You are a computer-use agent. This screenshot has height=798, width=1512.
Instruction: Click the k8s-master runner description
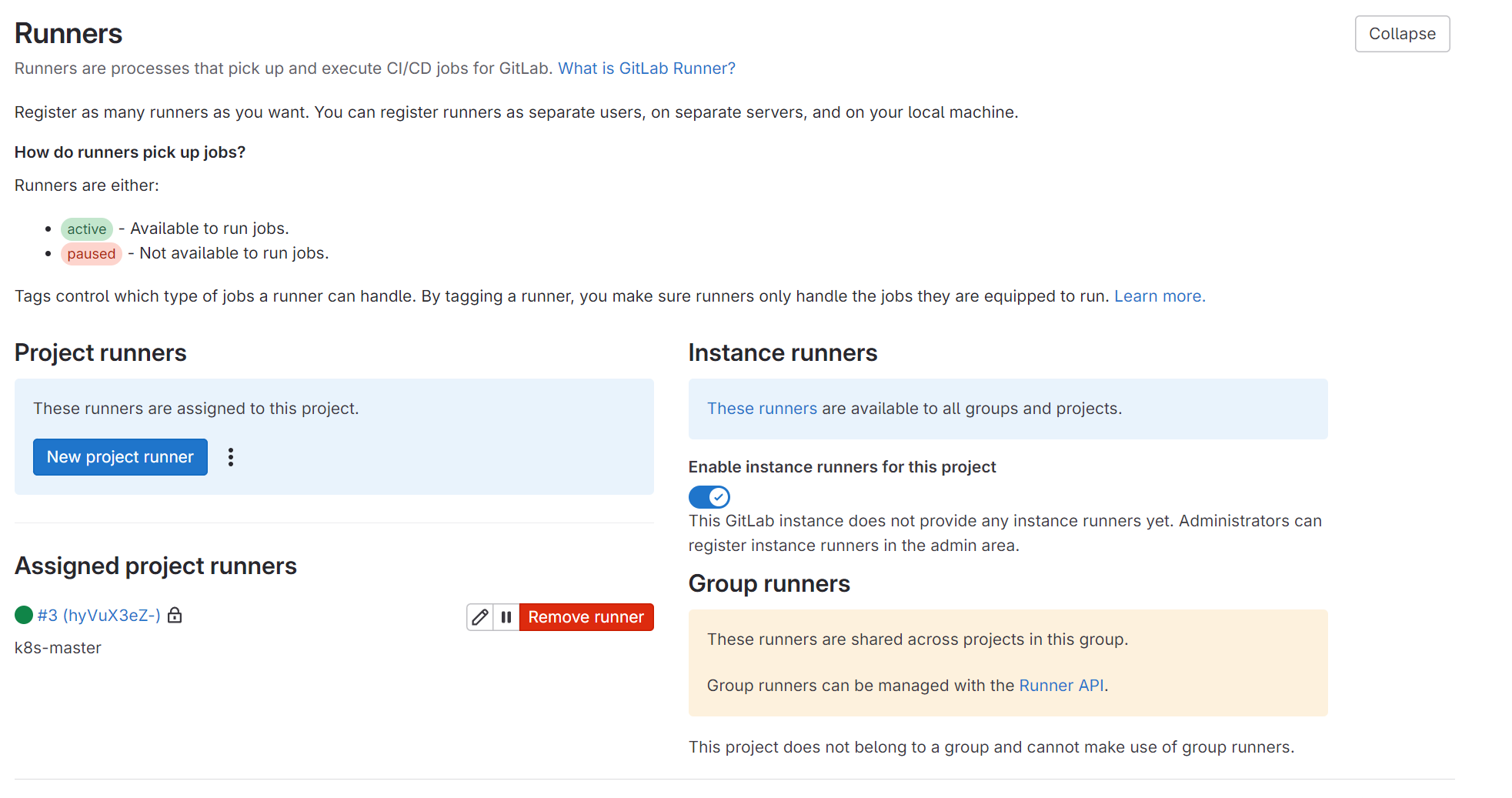[x=58, y=648]
